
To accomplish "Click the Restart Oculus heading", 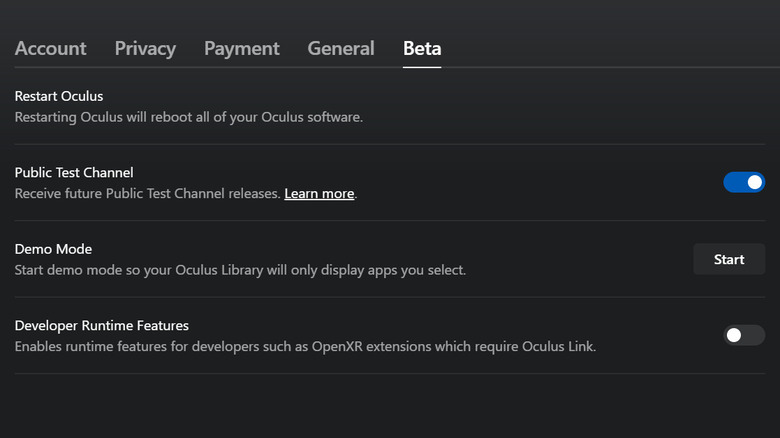I will click(59, 96).
